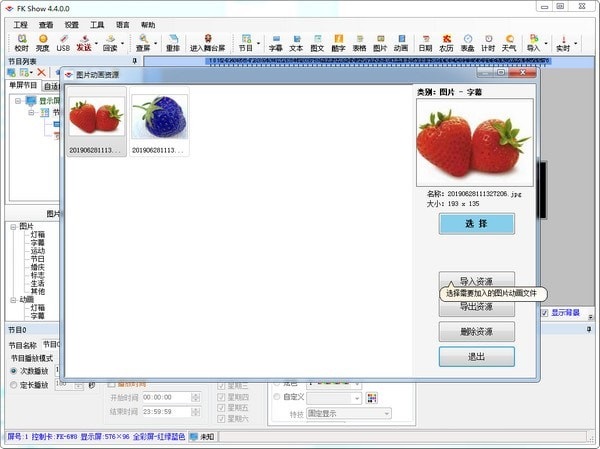Open the 导入 dropdown arrow
The width and height of the screenshot is (600, 449).
[546, 43]
